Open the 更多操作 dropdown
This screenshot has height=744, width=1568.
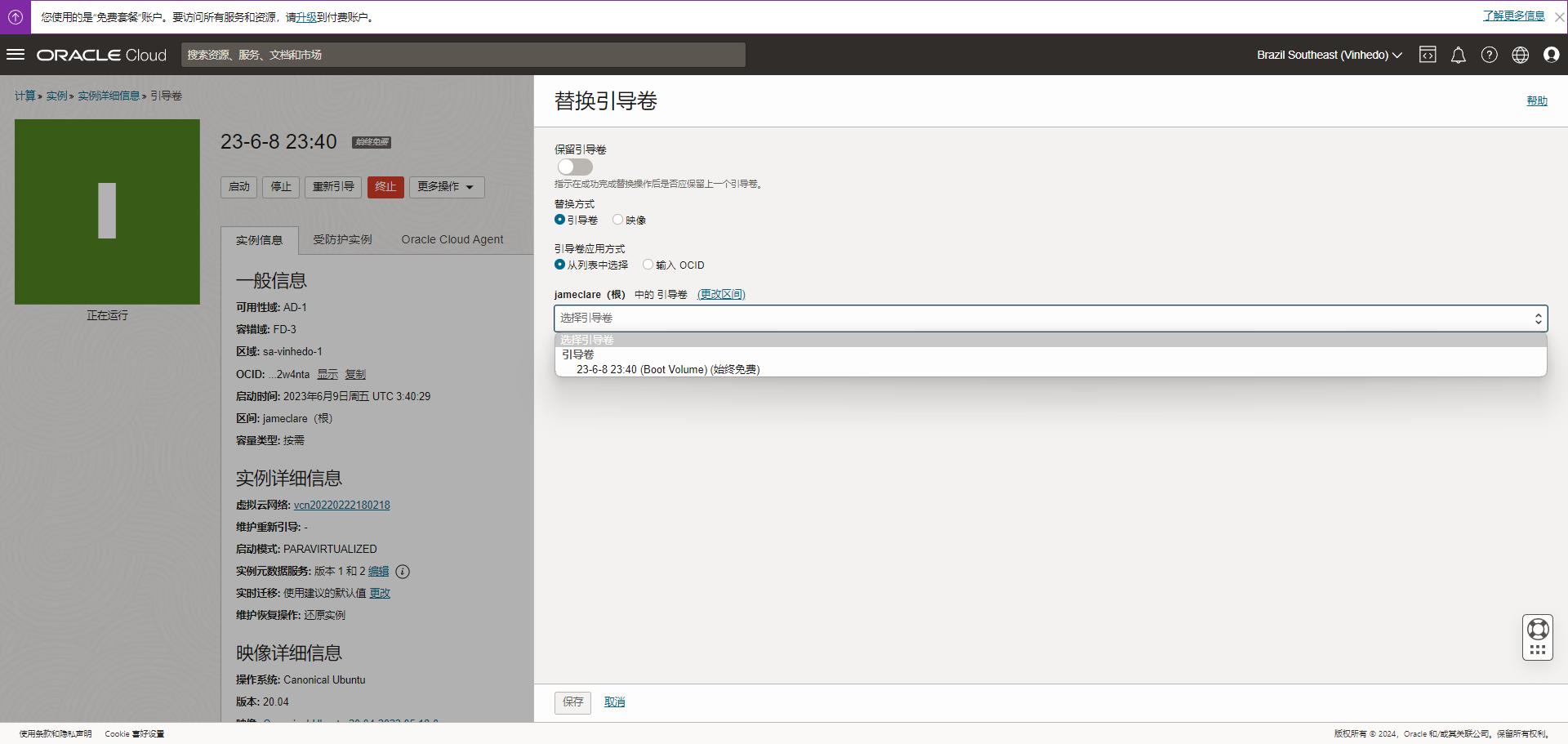[446, 187]
